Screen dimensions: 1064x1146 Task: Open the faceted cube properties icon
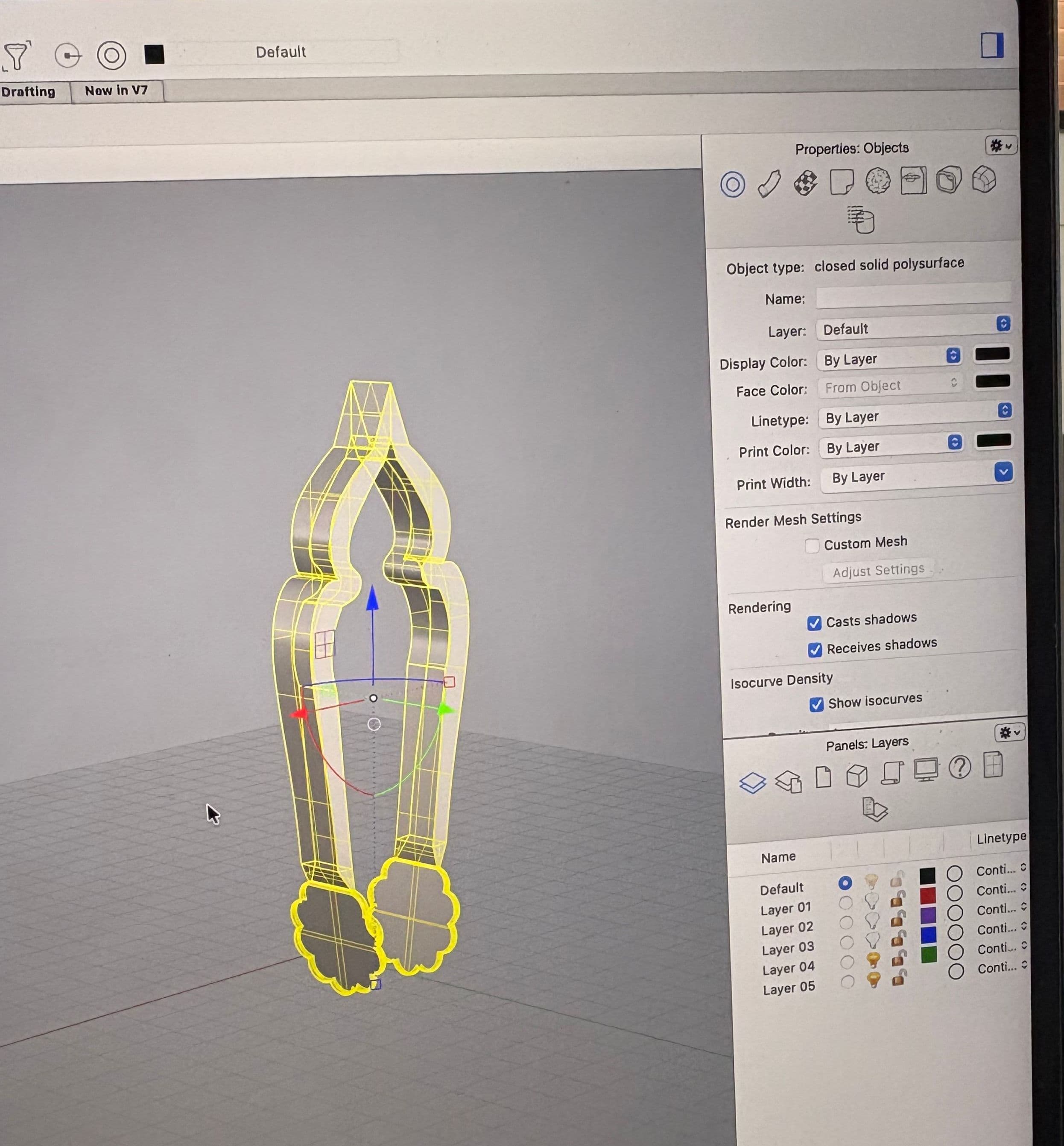point(984,179)
